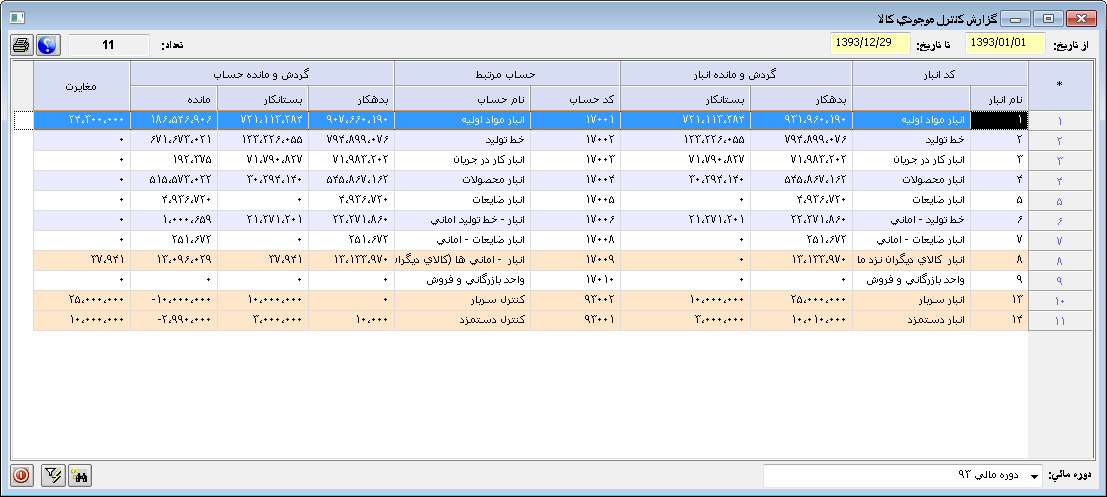Viewport: 1107px width, 497px height.
Task: Click the asterisk corner header of grid
Action: click(x=1059, y=86)
